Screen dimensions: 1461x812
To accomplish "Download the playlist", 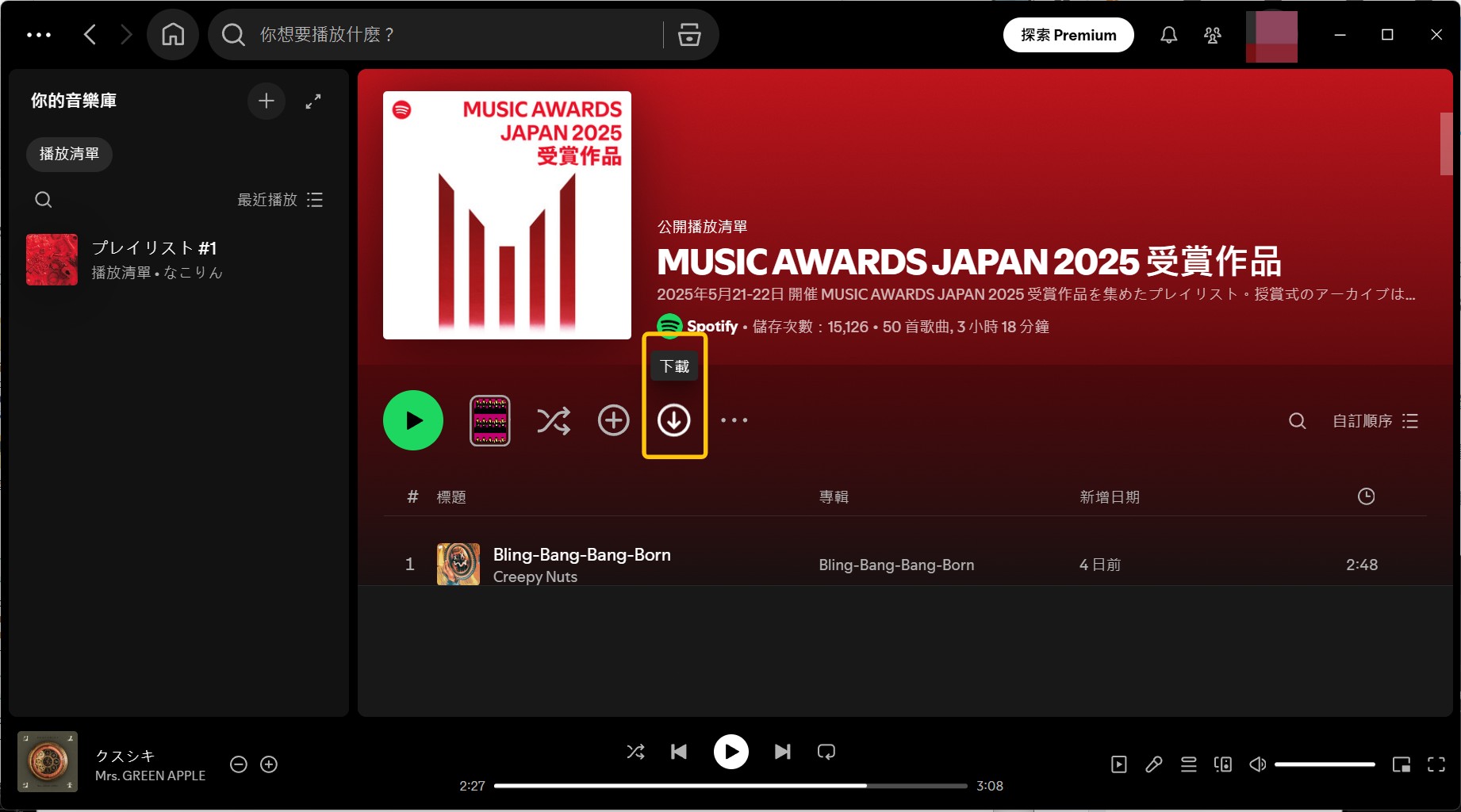I will tap(674, 420).
